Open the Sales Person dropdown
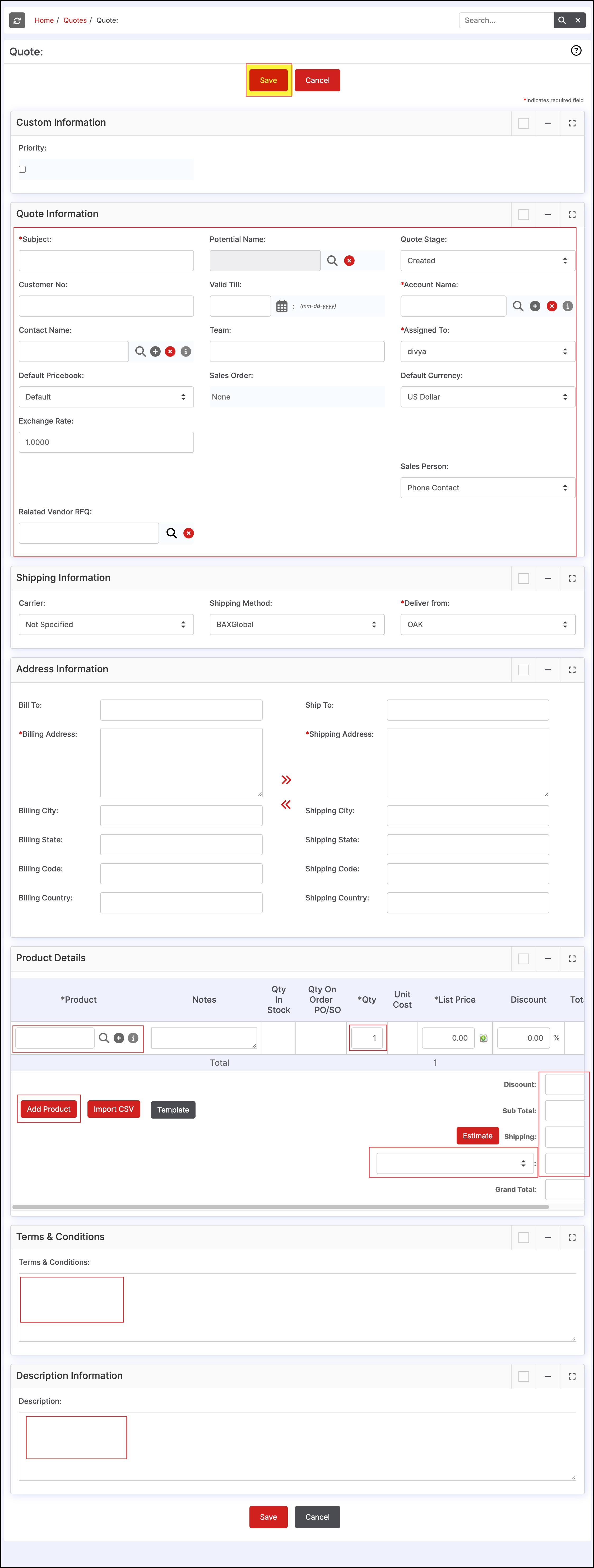Image resolution: width=594 pixels, height=1568 pixels. point(488,487)
